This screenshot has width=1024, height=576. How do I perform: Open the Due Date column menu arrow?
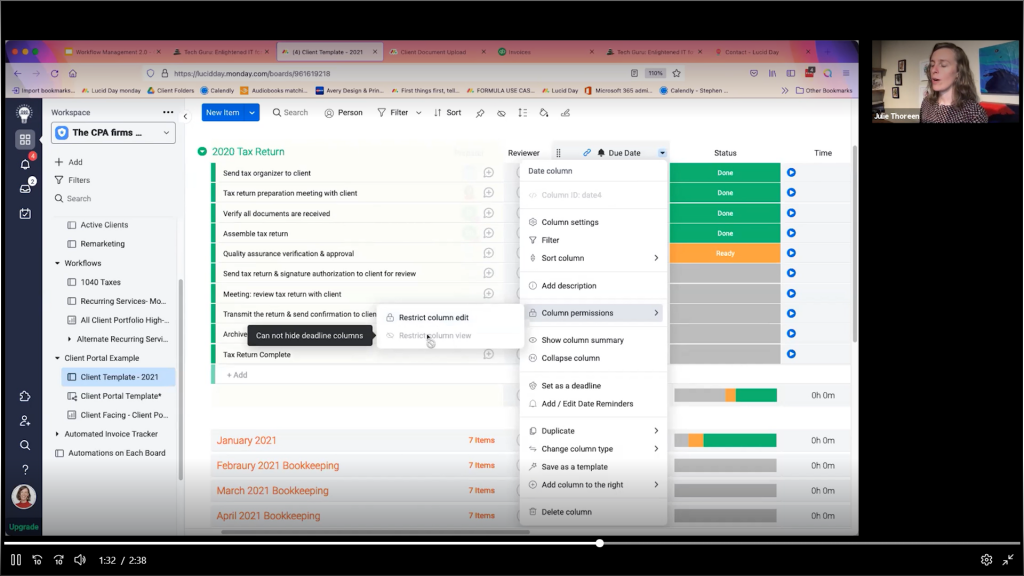point(662,153)
